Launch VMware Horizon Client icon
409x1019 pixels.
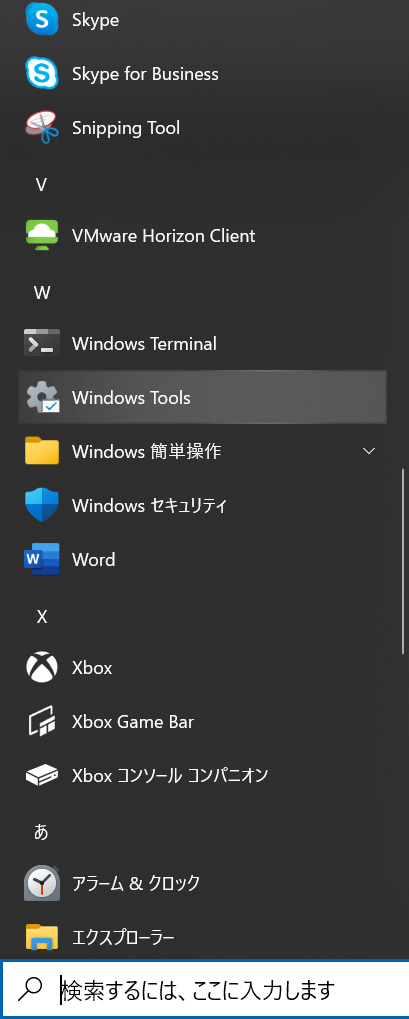pos(42,235)
